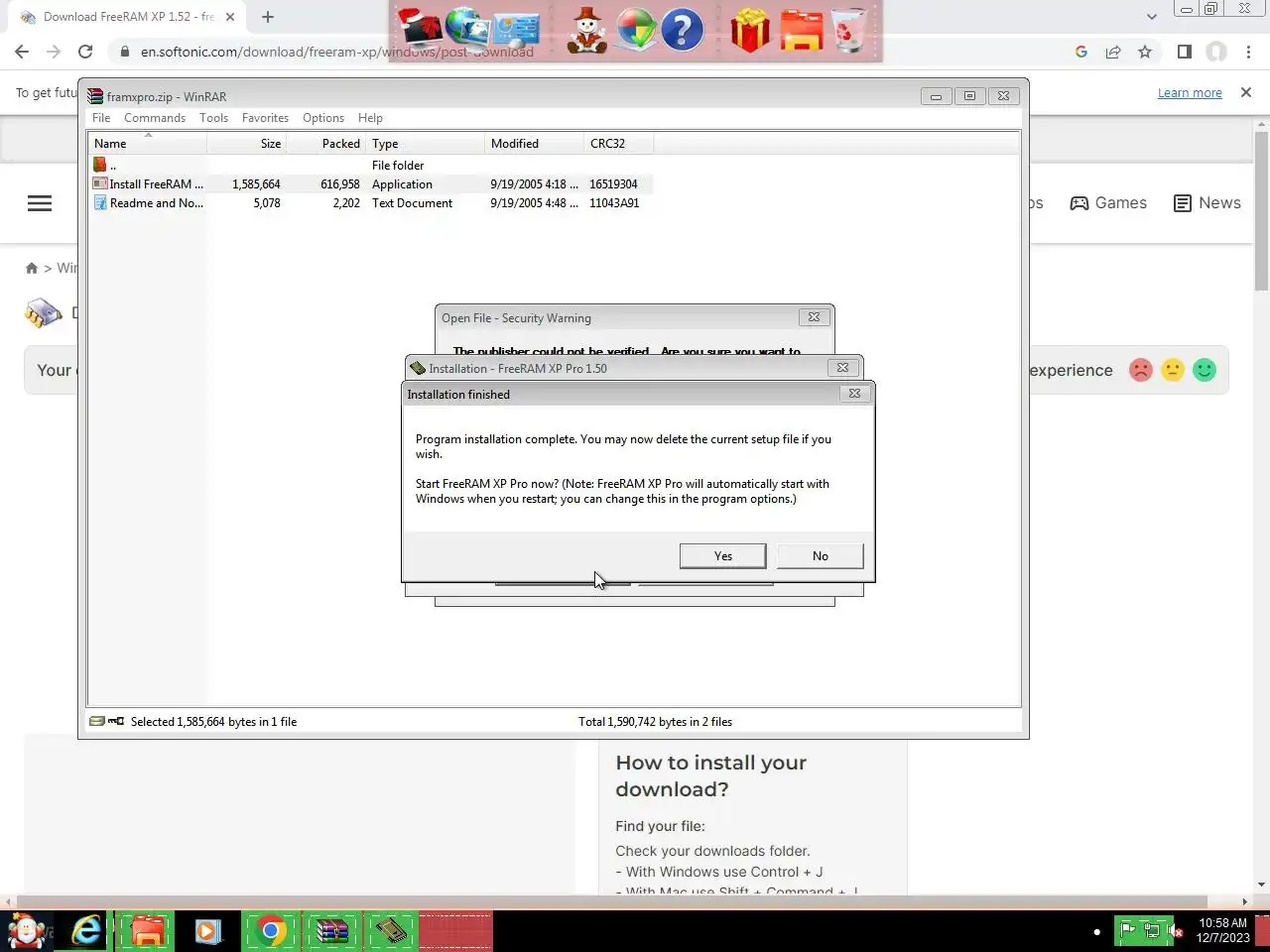Click the Santa-hat monitor icon in top dock
The height and width of the screenshot is (952, 1270).
[x=420, y=30]
